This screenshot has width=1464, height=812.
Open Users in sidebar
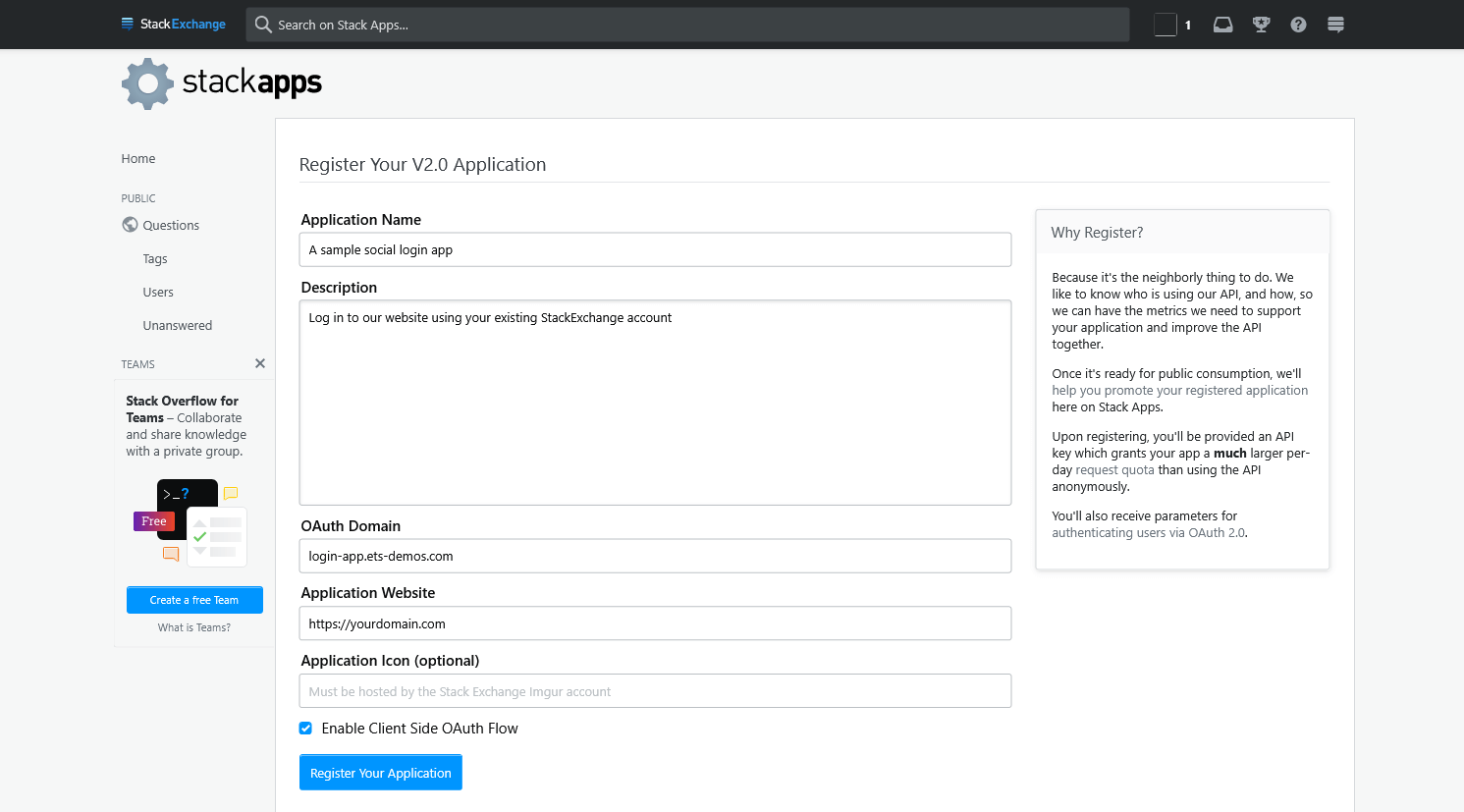click(x=158, y=293)
